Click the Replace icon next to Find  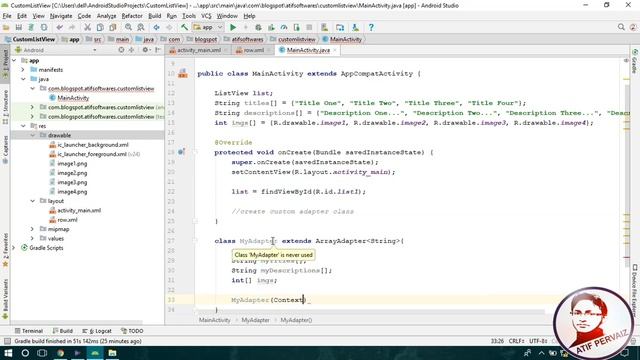tap(141, 27)
